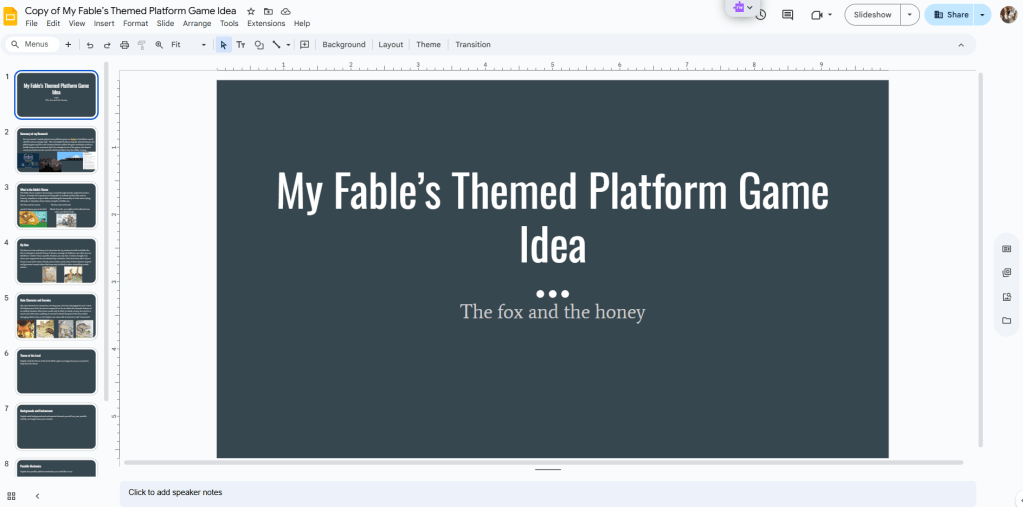Screen dimensions: 1023x507
Task: Click the Add comment toolbar icon
Action: tap(304, 45)
